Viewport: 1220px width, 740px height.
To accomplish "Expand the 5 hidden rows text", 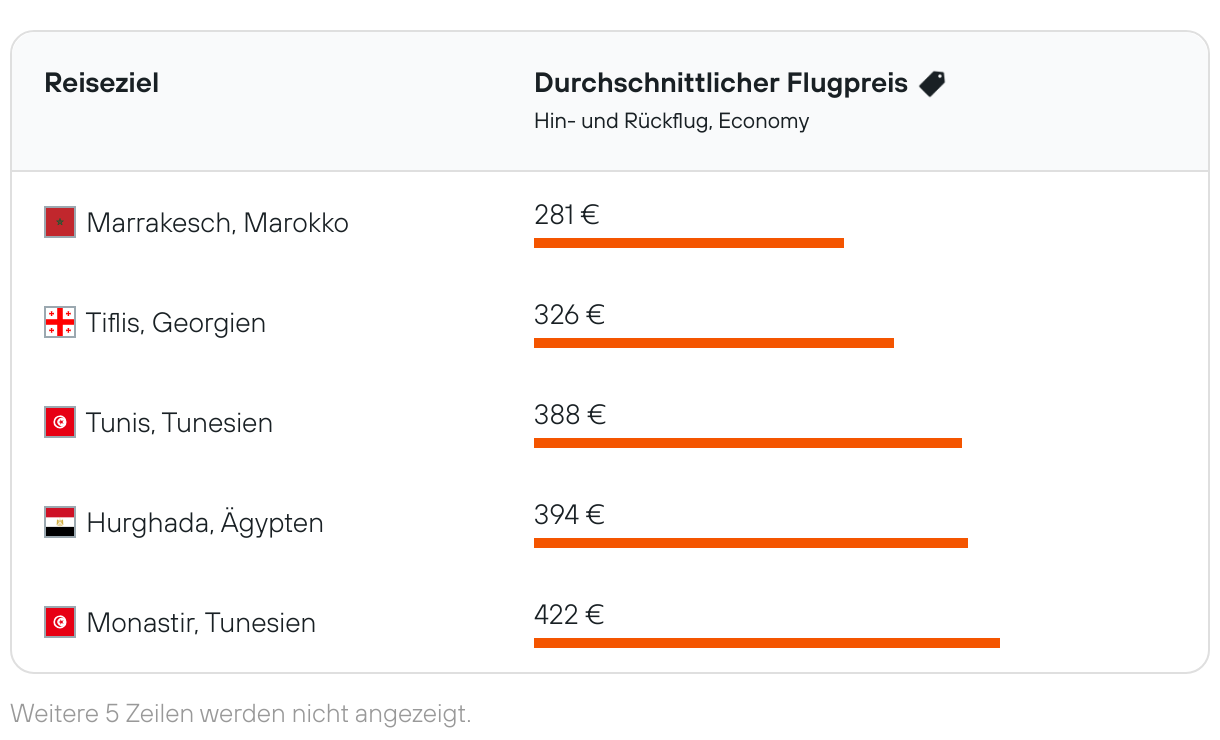I will (x=240, y=714).
